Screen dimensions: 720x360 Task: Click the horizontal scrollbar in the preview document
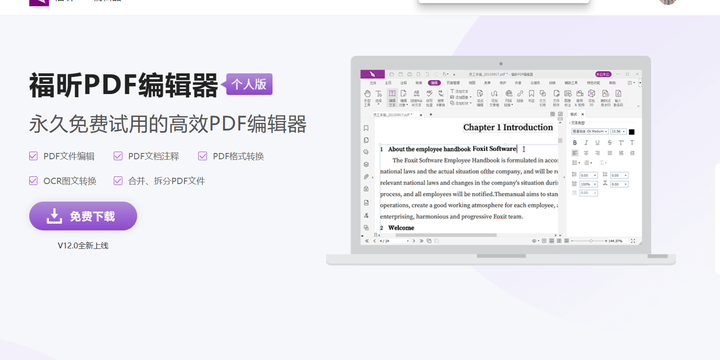[x=446, y=235]
